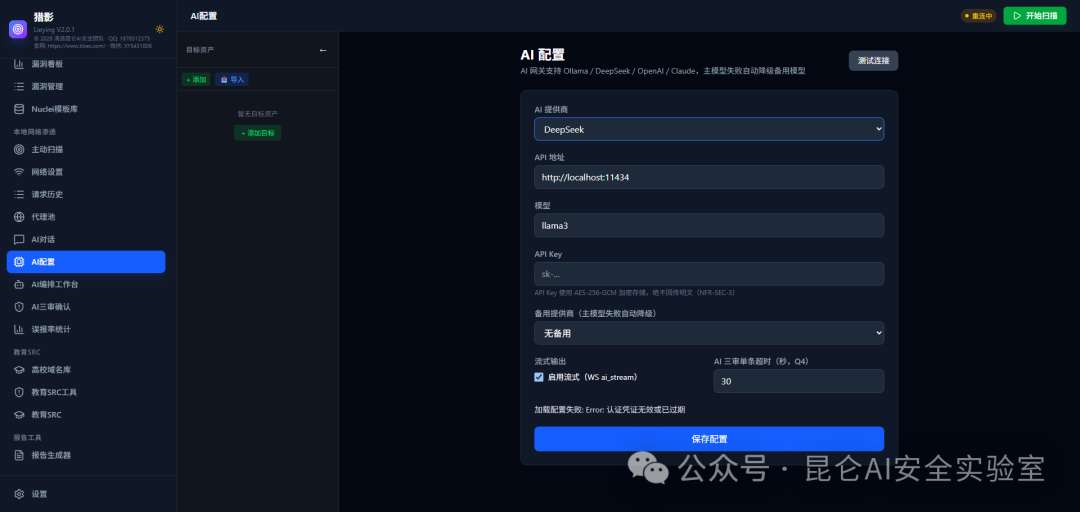
Task: Open 网络设置 menu item
Action: pyautogui.click(x=86, y=172)
